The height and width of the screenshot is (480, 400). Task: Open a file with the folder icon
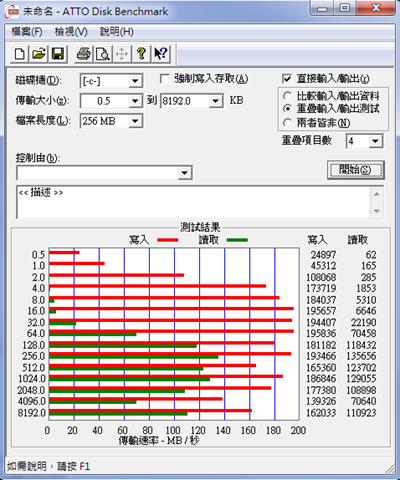coord(39,54)
